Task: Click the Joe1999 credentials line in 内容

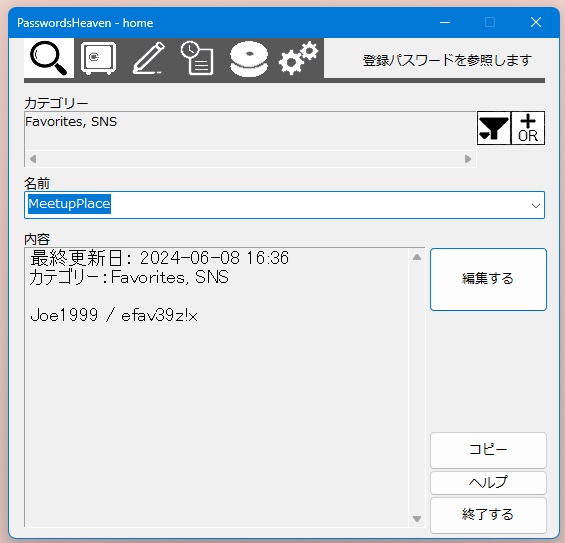Action: click(x=114, y=316)
